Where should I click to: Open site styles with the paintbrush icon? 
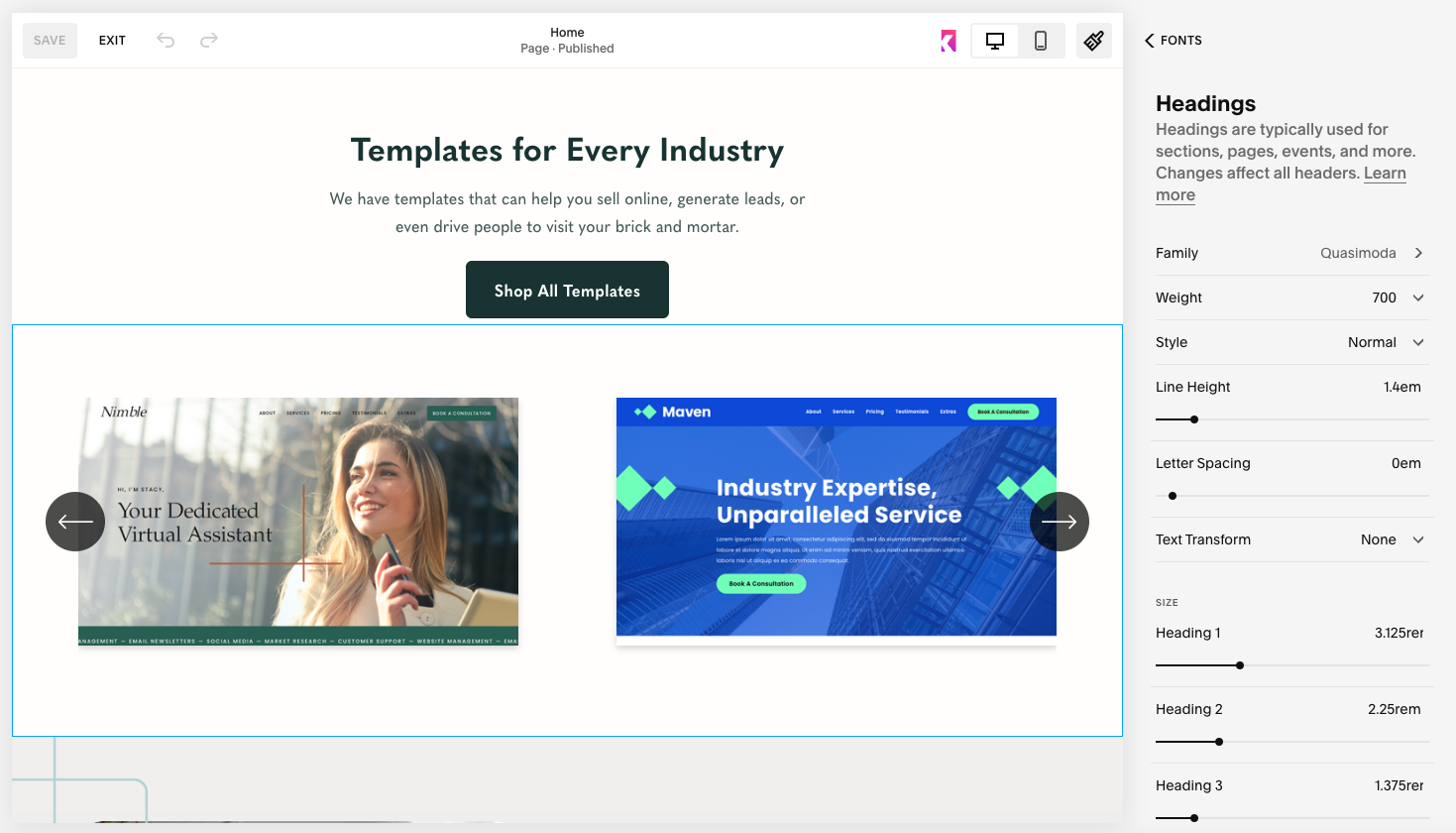pyautogui.click(x=1093, y=41)
